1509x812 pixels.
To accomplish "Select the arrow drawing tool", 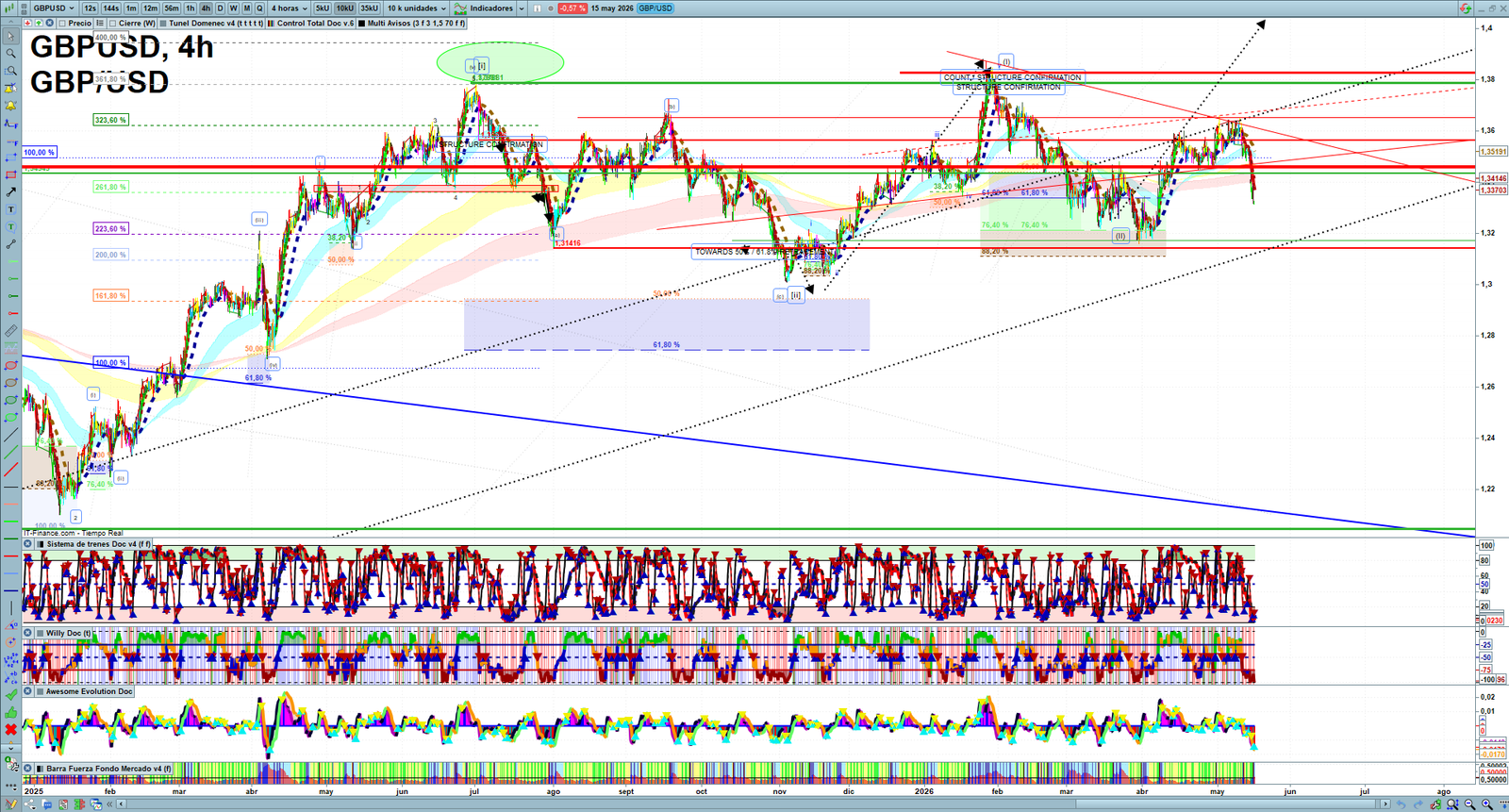I will [x=11, y=192].
